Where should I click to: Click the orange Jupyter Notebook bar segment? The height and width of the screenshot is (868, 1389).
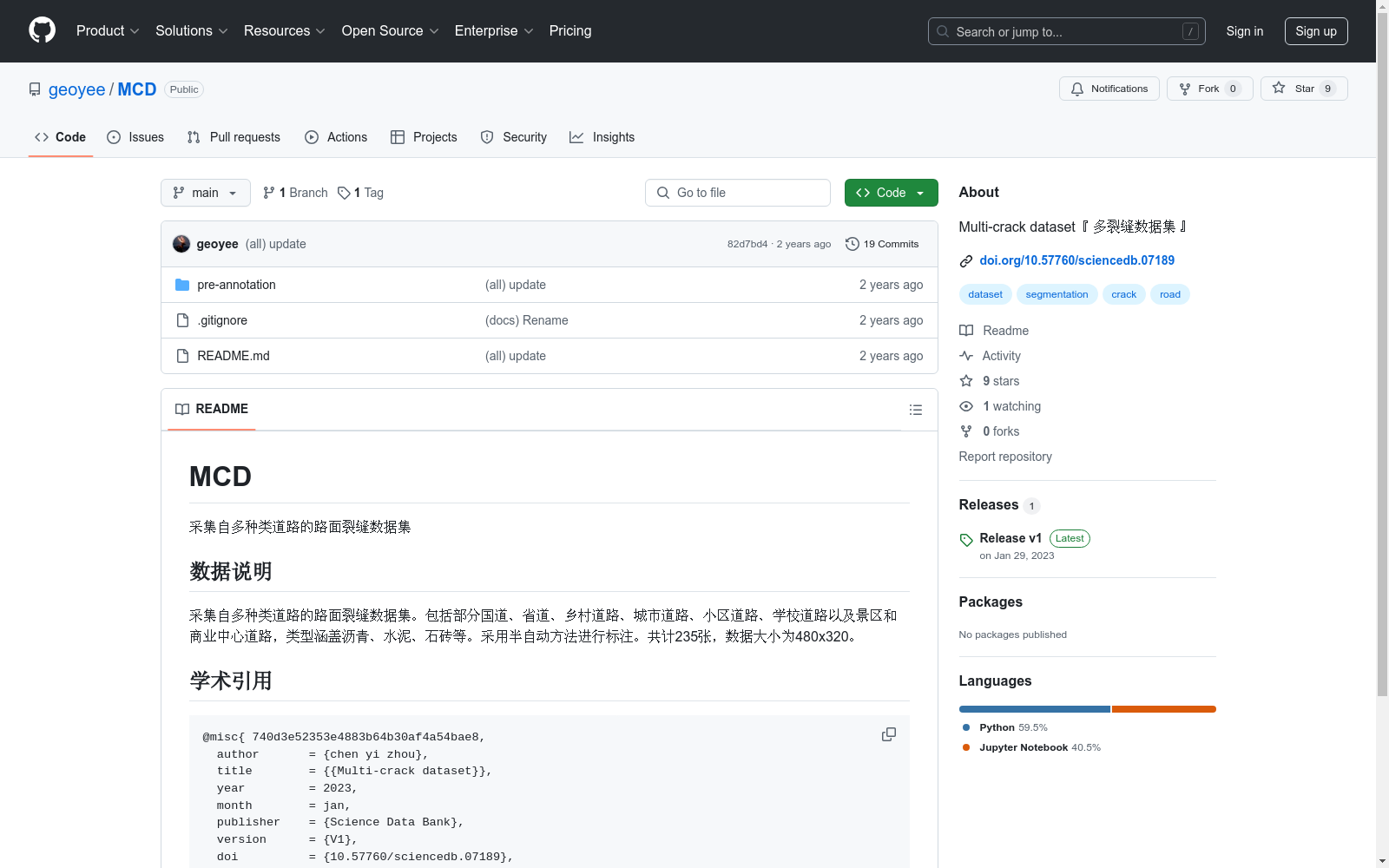click(x=1164, y=709)
